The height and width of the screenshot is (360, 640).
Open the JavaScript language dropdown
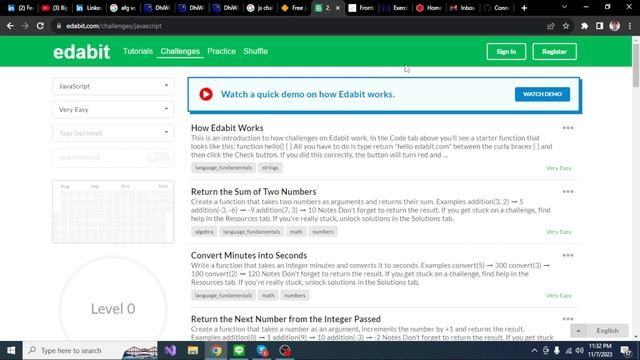pos(113,86)
